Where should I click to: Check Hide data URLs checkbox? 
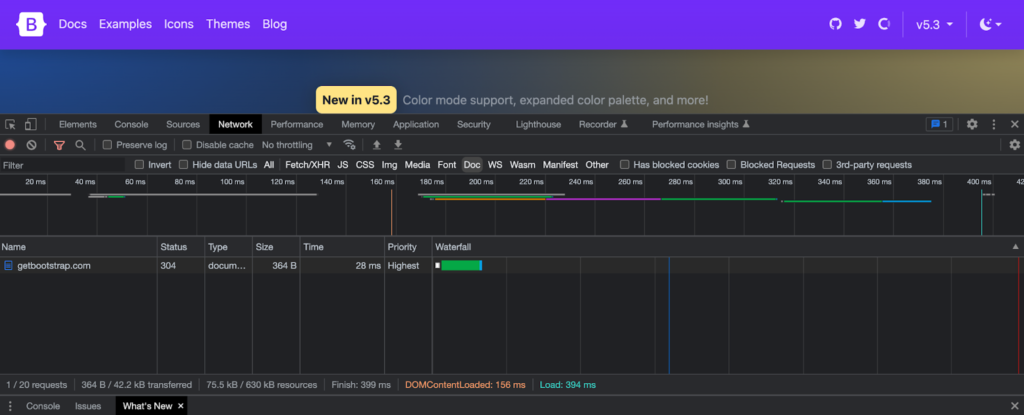184,165
